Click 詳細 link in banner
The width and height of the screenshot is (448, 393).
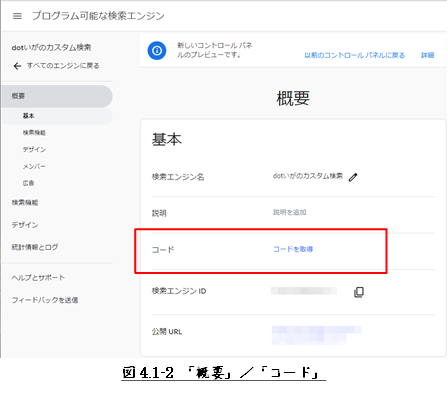click(427, 55)
